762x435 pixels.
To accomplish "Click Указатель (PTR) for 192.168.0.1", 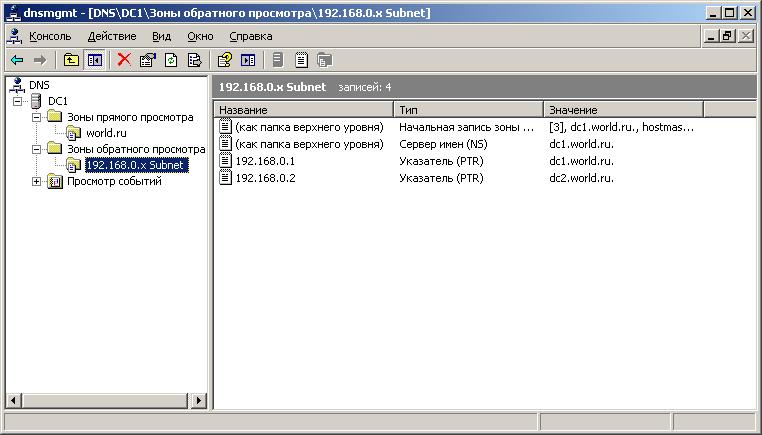I will coord(441,161).
